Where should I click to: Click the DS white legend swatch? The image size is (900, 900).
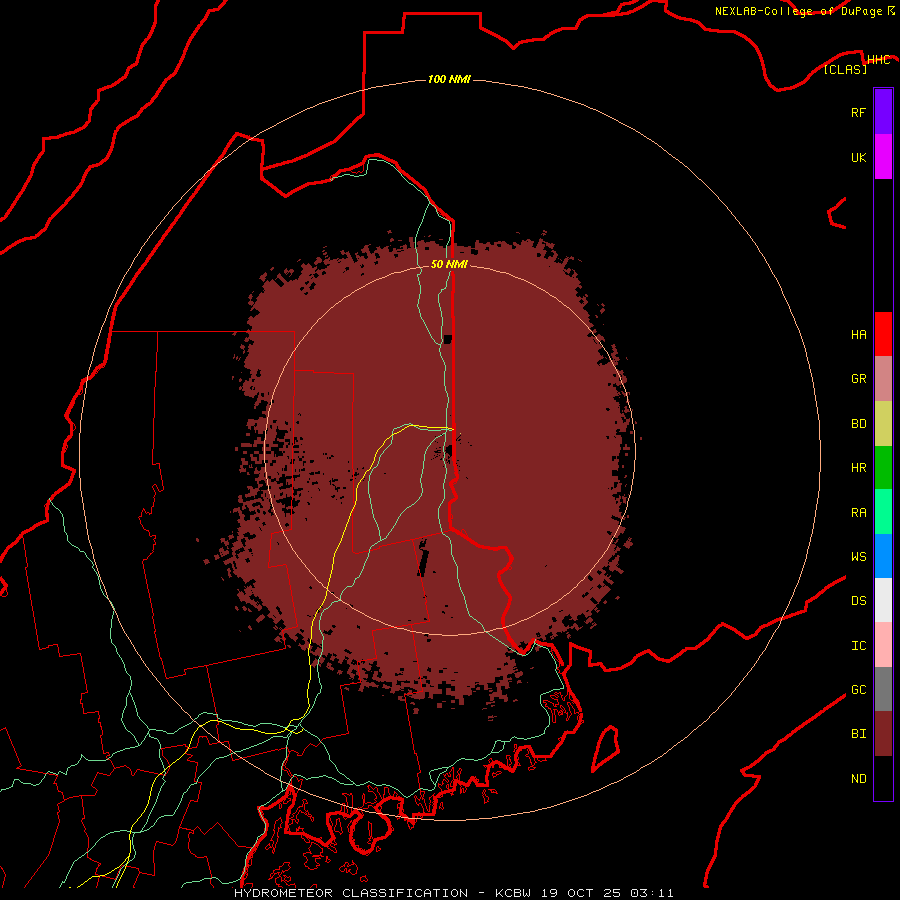[883, 600]
